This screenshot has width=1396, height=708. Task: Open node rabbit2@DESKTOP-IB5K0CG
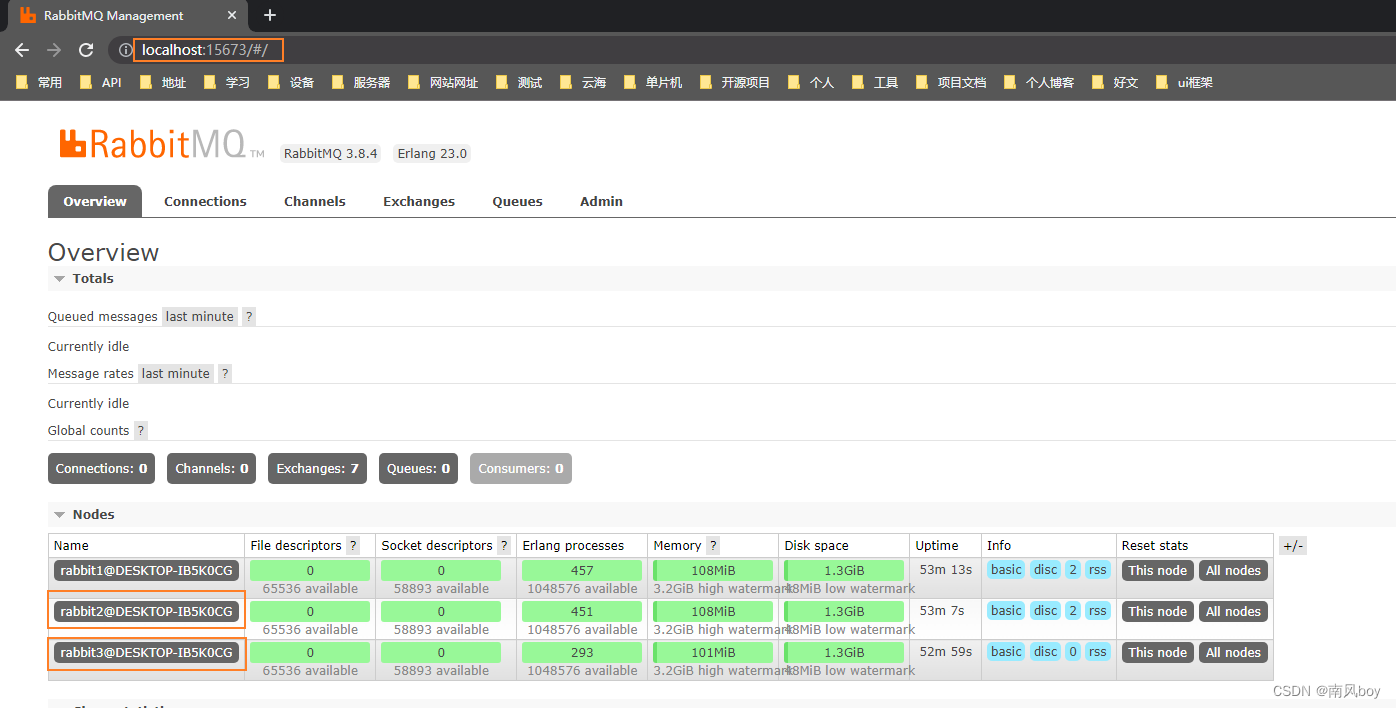tap(146, 611)
